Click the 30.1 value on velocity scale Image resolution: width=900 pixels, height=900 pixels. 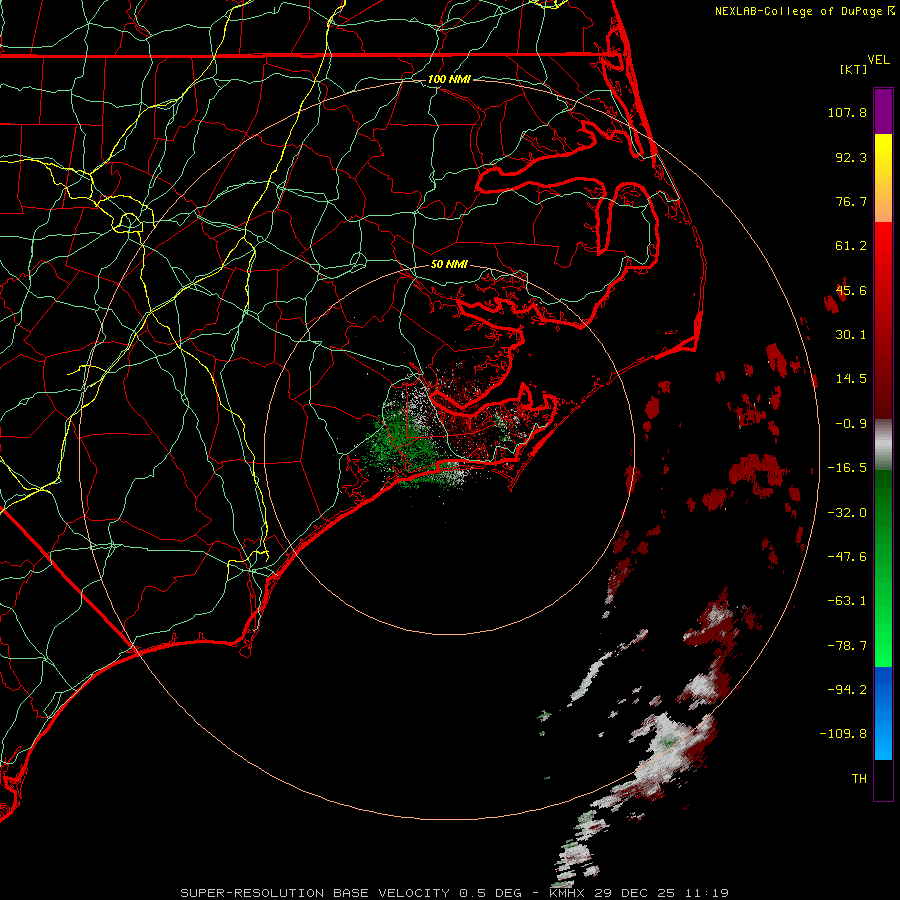click(851, 335)
